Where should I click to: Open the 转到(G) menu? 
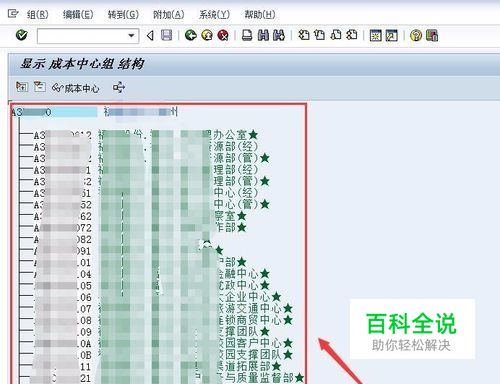(123, 14)
